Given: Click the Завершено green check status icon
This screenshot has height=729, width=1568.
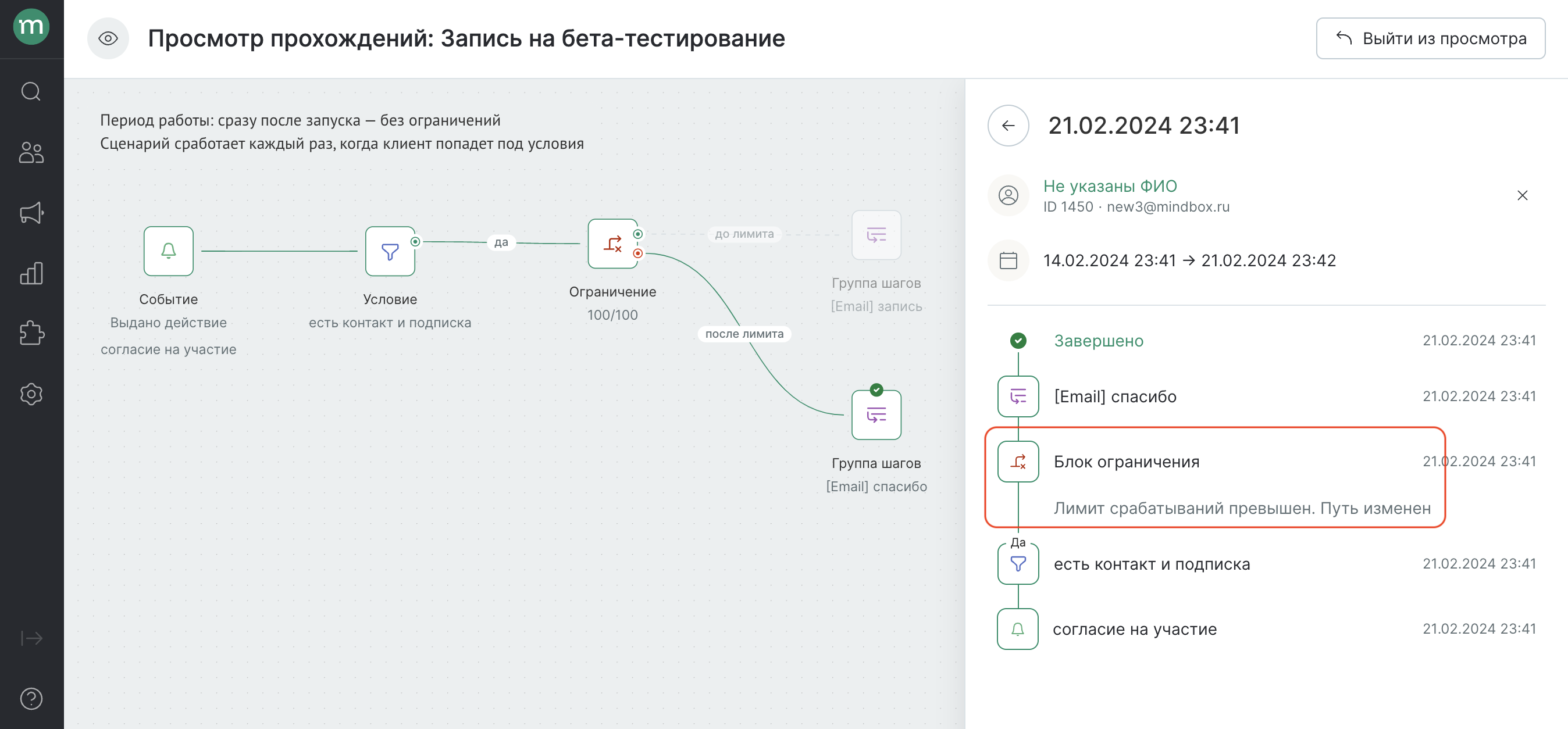Looking at the screenshot, I should pyautogui.click(x=1018, y=340).
